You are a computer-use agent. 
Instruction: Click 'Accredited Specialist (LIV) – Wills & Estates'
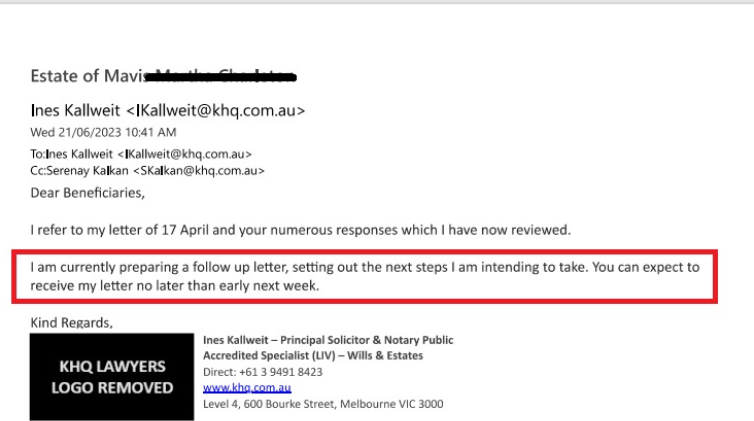pyautogui.click(x=312, y=356)
